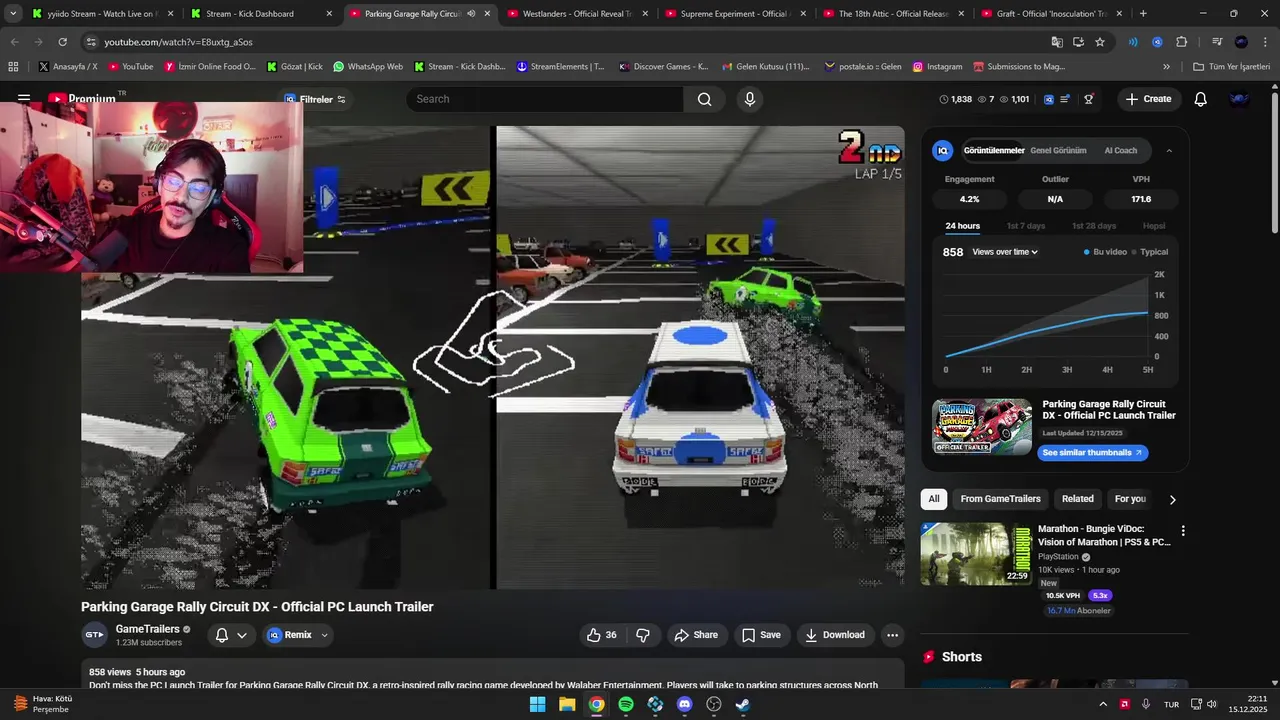Click the browser address bar URL

point(178,42)
